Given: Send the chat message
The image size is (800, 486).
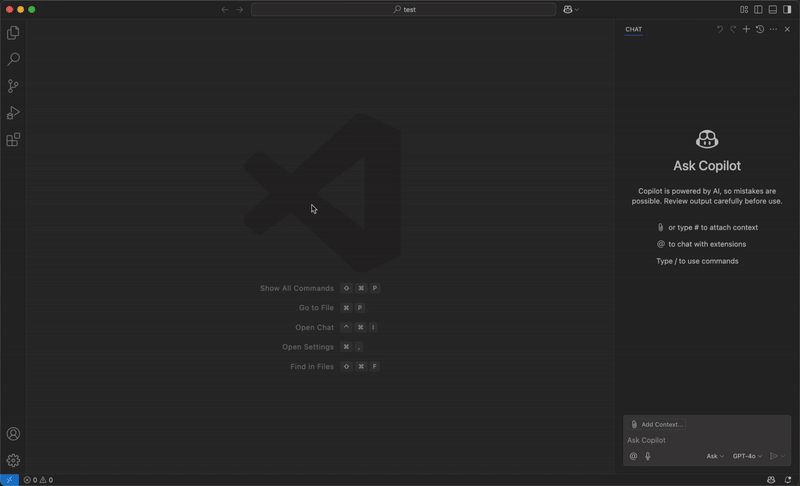Looking at the screenshot, I should point(773,456).
